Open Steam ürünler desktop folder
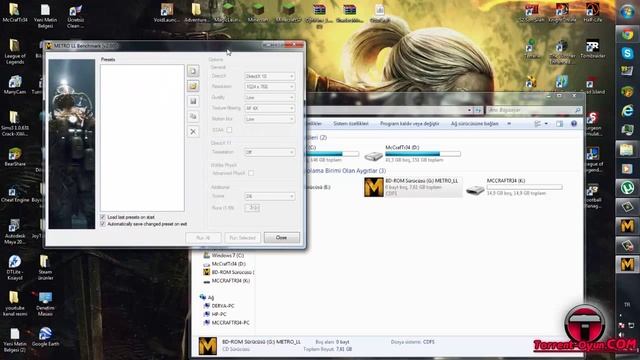 click(x=45, y=268)
